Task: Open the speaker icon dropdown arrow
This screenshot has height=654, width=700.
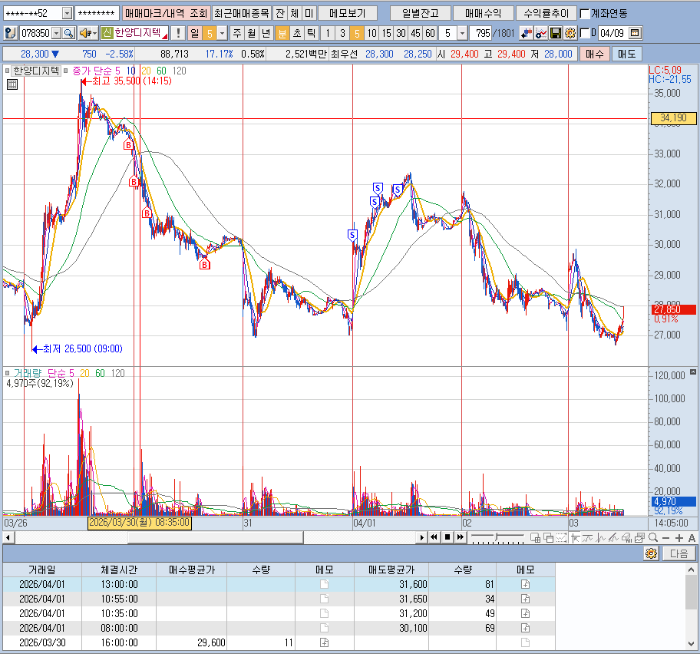Action: [94, 33]
